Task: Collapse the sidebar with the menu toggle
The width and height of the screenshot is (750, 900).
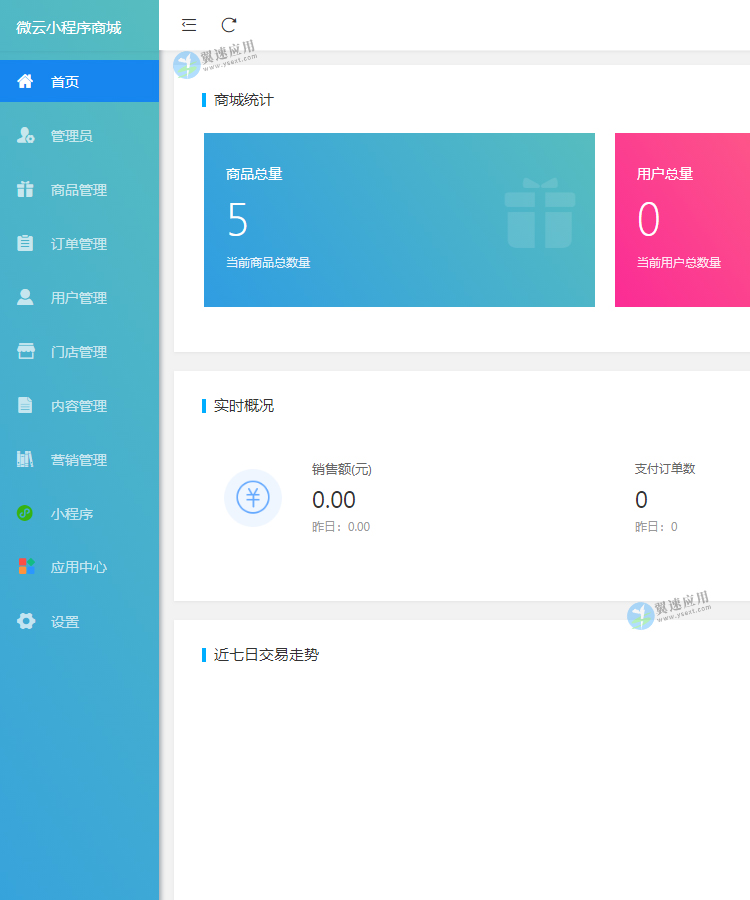Action: [x=189, y=25]
